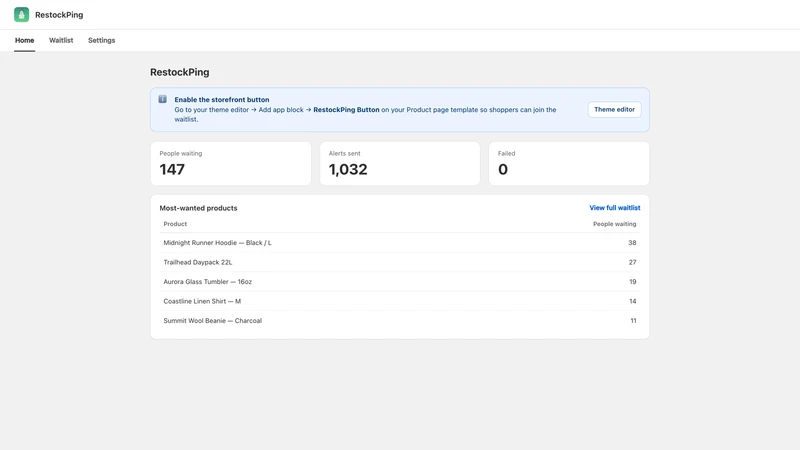Select the Alerts sent 1,032 stat card
This screenshot has height=450, width=800.
400,163
